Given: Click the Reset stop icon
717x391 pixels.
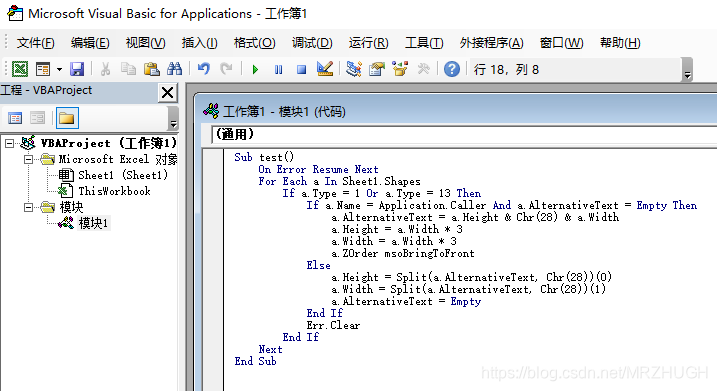Looking at the screenshot, I should [x=301, y=70].
